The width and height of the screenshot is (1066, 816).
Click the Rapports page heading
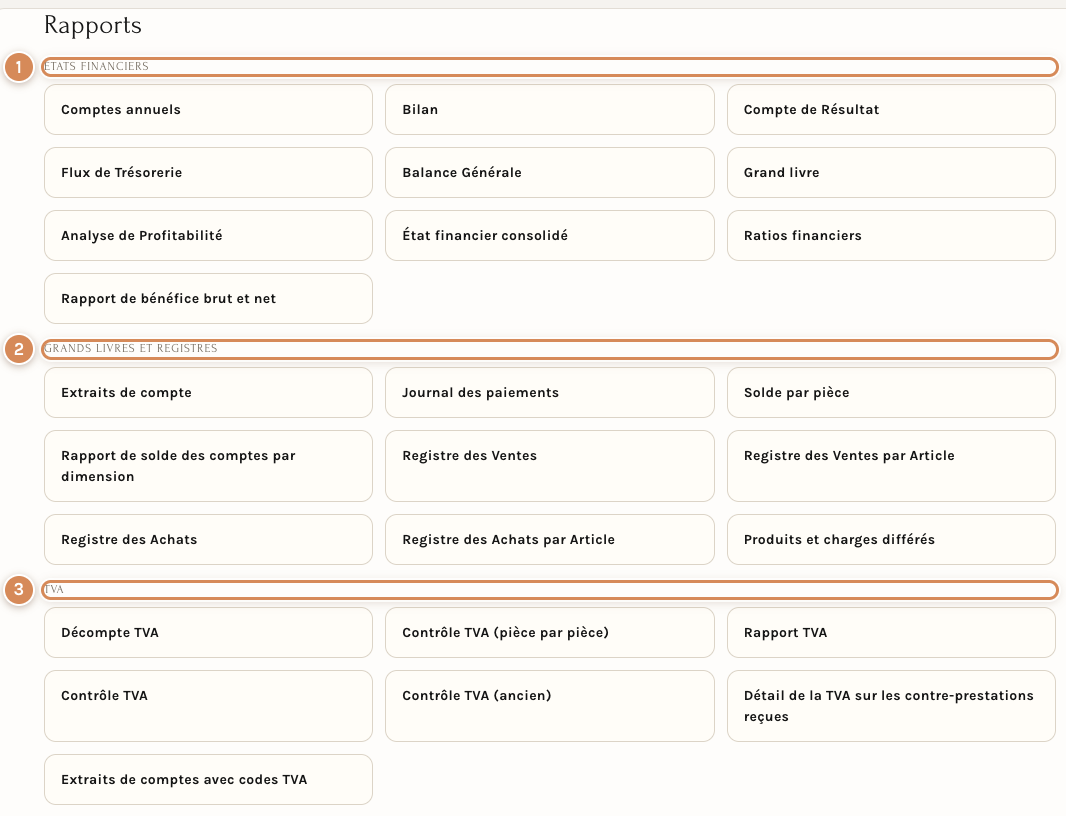(x=93, y=25)
